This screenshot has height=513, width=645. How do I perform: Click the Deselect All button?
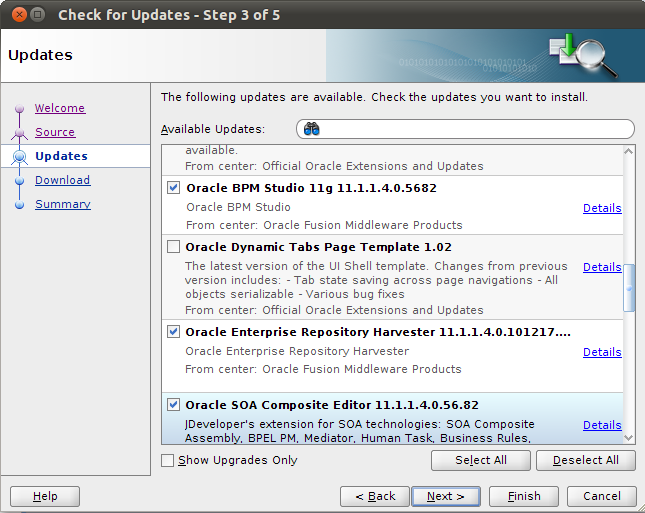(586, 460)
